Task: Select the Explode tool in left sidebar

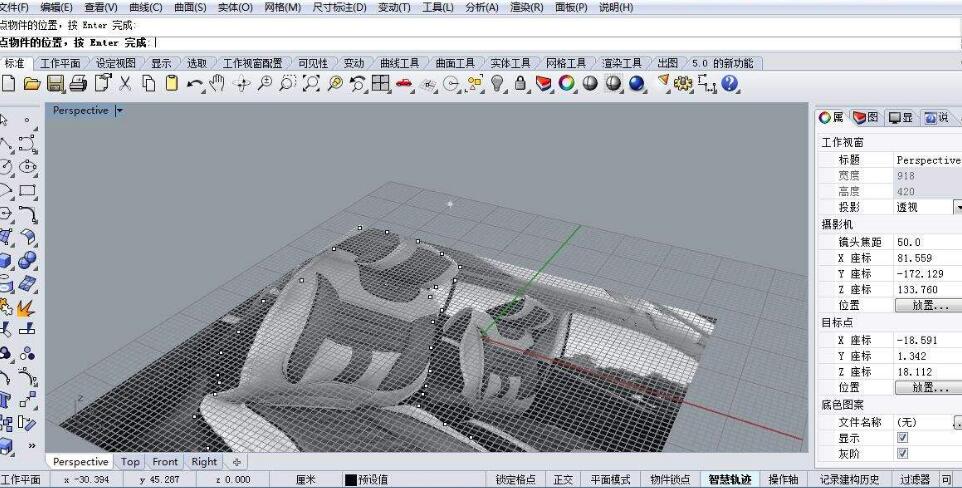Action: tap(26, 308)
